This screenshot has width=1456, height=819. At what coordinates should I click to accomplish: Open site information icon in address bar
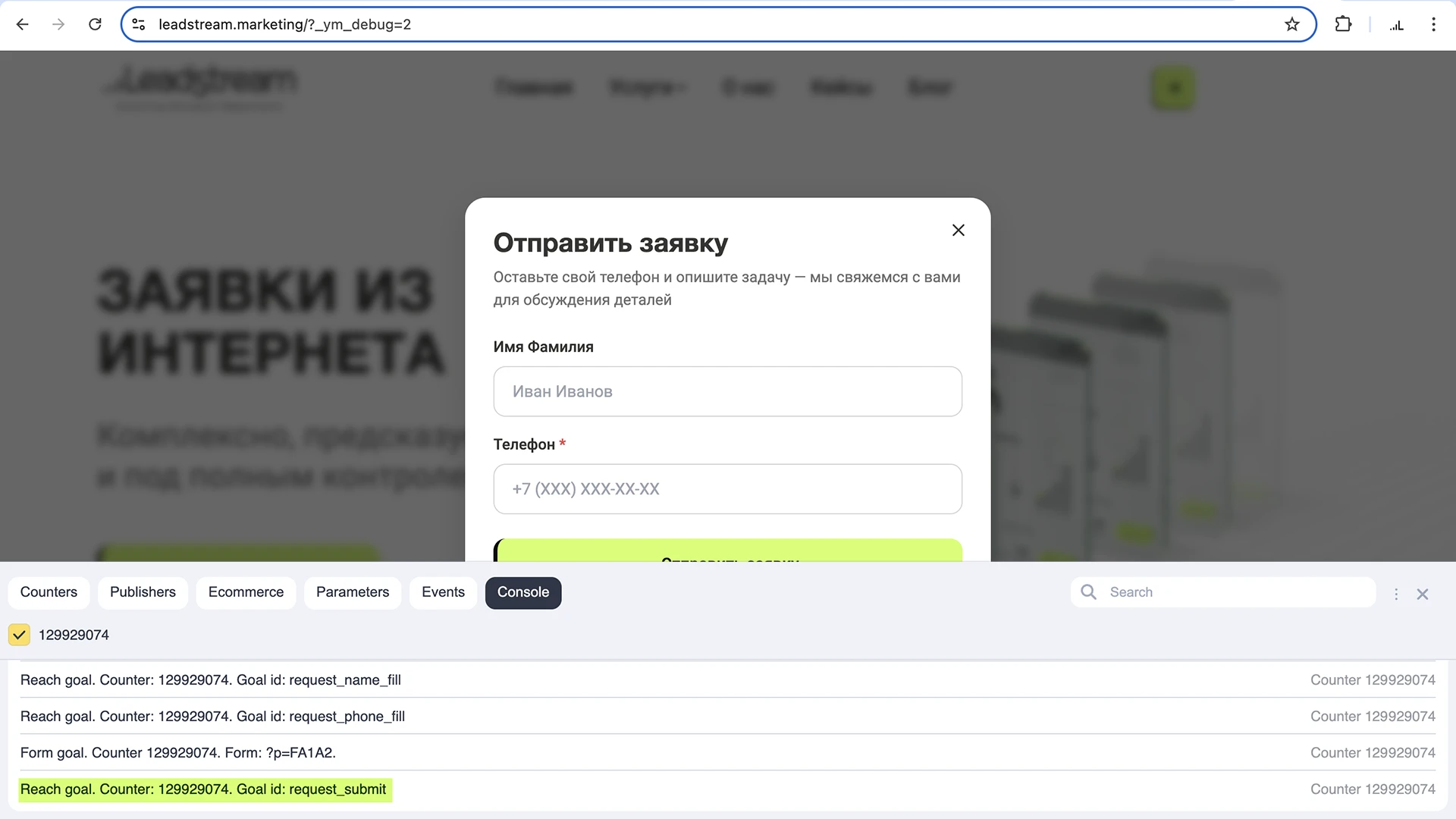(x=139, y=24)
